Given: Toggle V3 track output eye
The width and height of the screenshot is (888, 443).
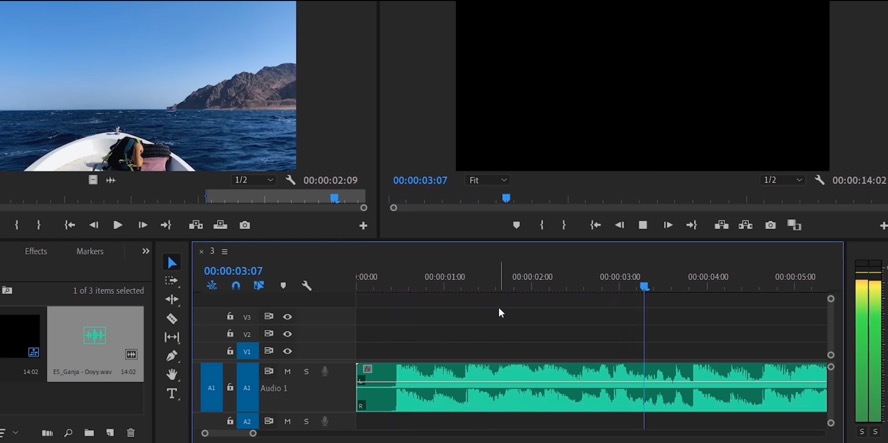Looking at the screenshot, I should point(287,317).
